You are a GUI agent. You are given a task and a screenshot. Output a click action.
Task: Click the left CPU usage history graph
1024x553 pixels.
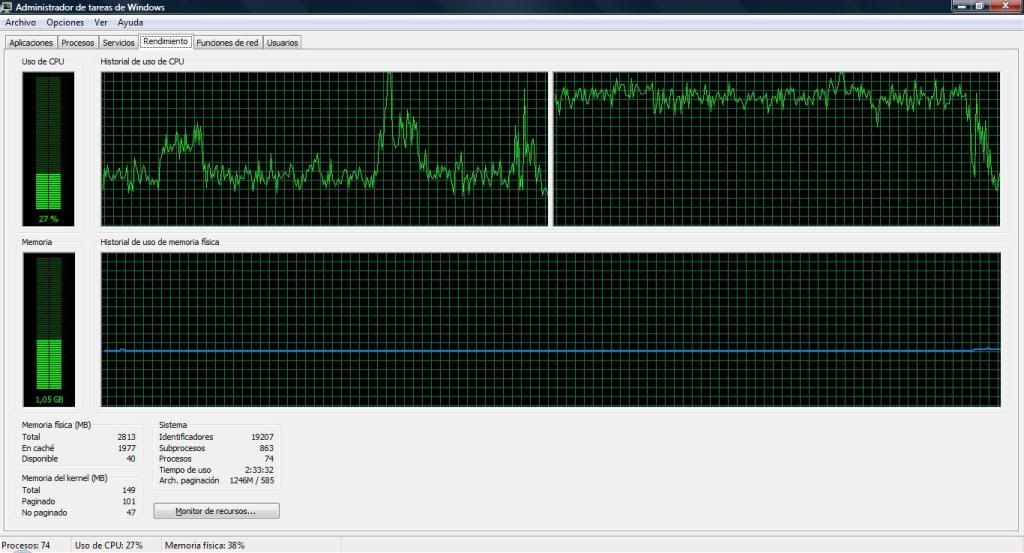pos(325,148)
